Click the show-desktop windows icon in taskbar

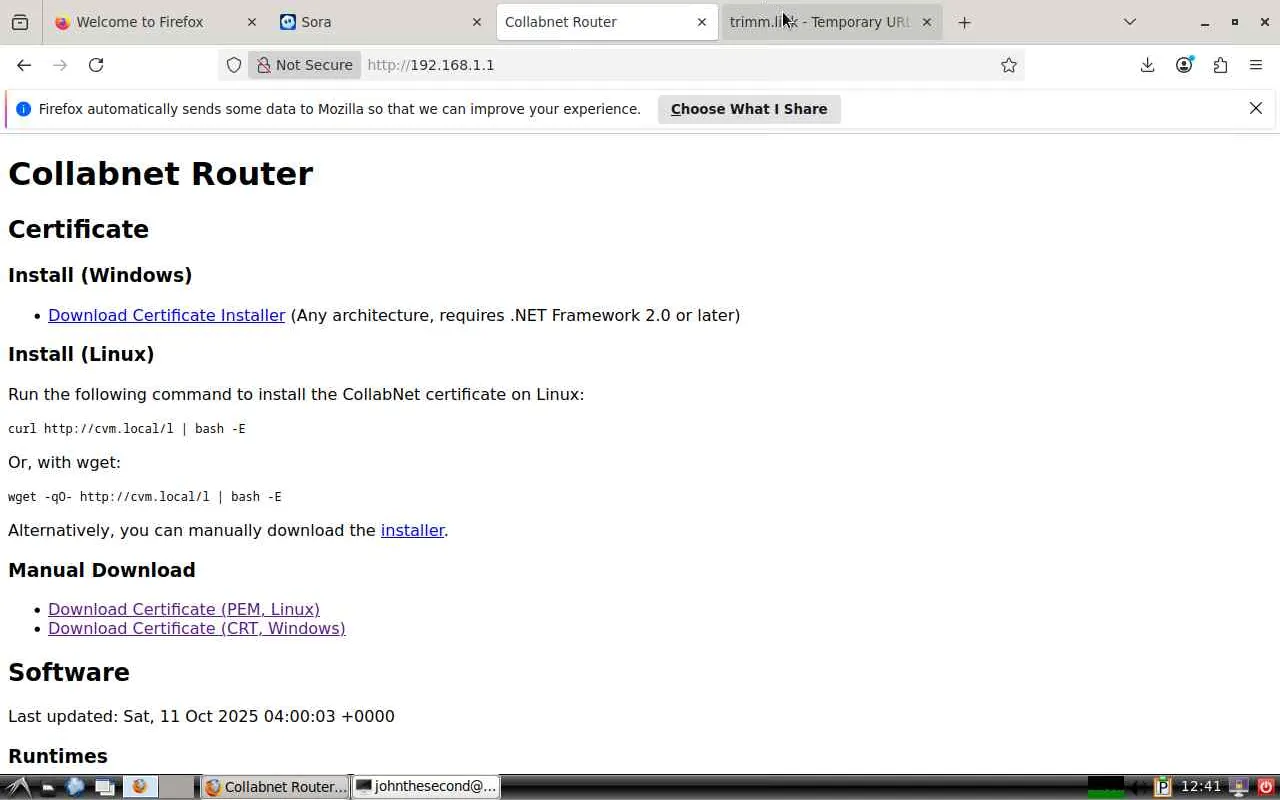(x=104, y=787)
